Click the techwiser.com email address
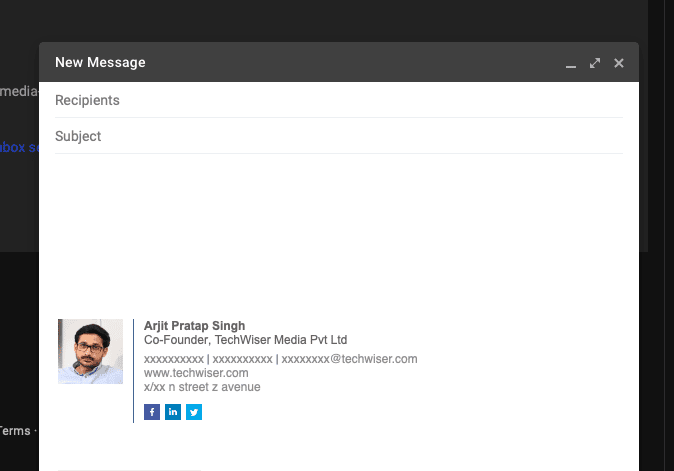The width and height of the screenshot is (674, 471). (x=349, y=359)
